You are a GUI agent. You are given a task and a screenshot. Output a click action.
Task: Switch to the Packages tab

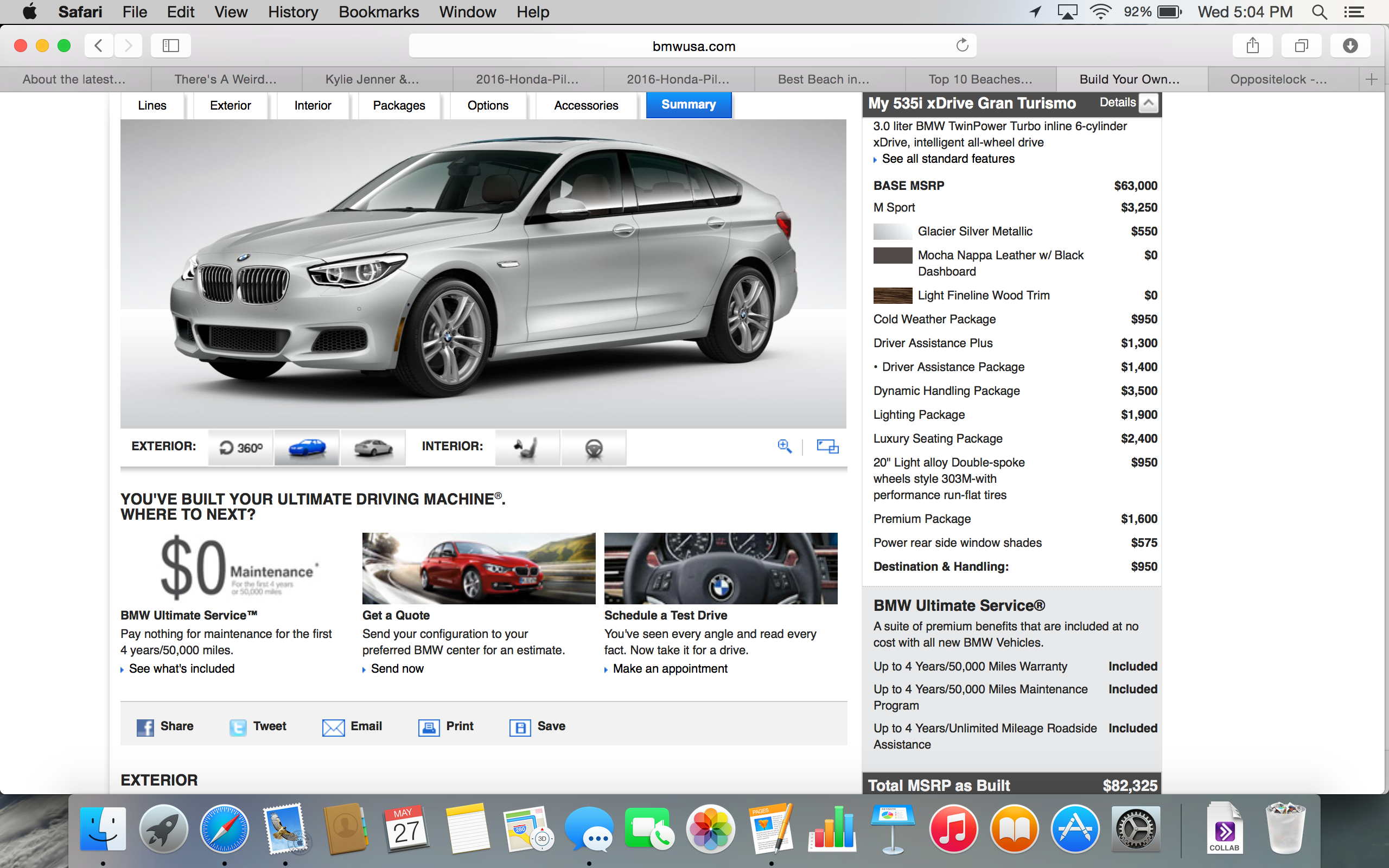tap(399, 106)
